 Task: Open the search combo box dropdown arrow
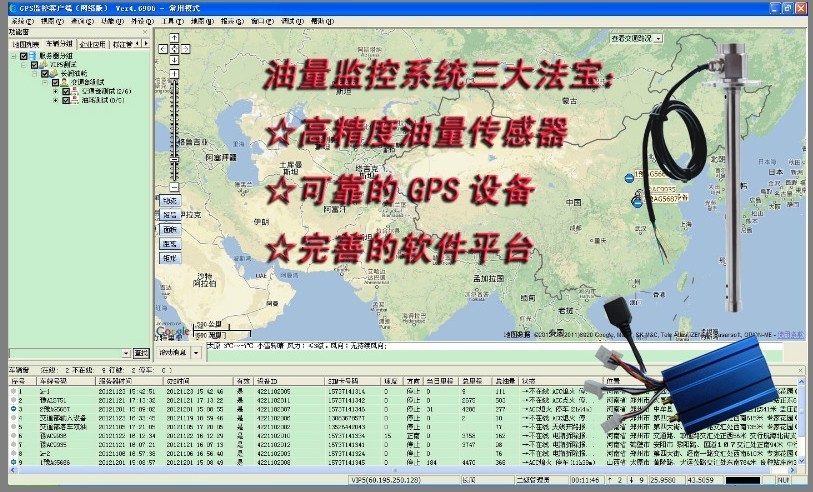[x=126, y=354]
